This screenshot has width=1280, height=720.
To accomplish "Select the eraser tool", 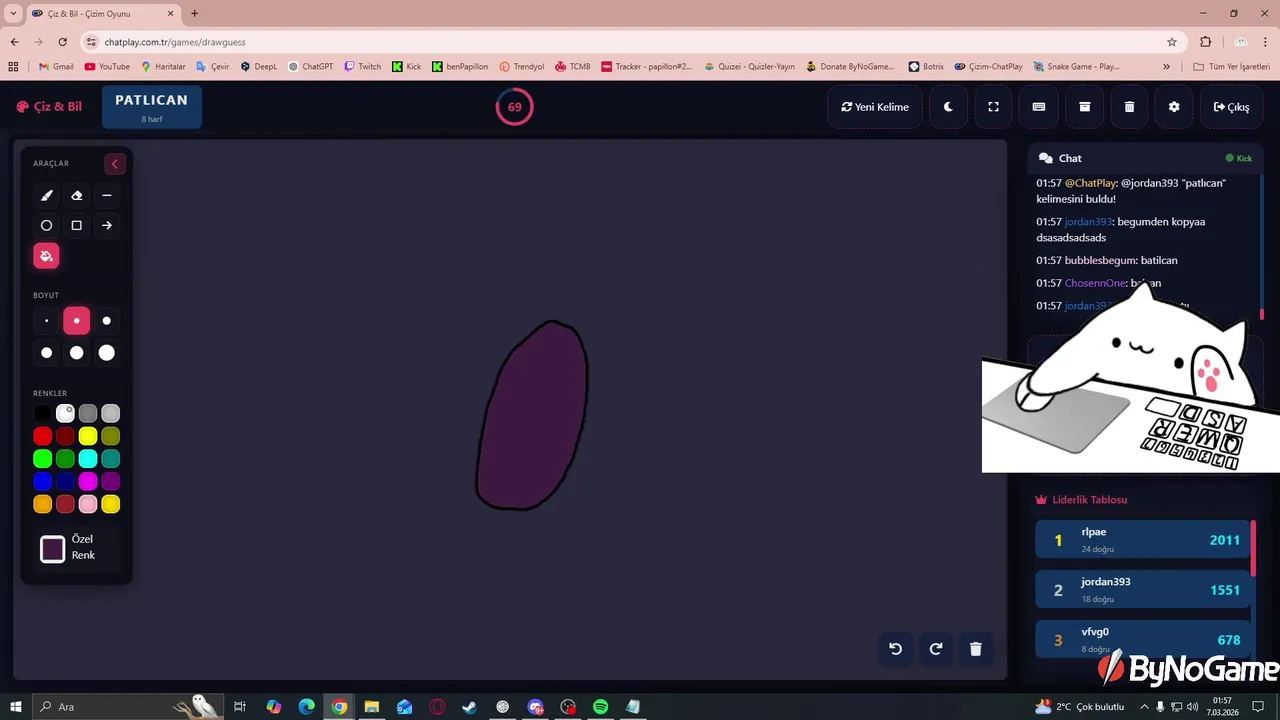I will [x=76, y=196].
